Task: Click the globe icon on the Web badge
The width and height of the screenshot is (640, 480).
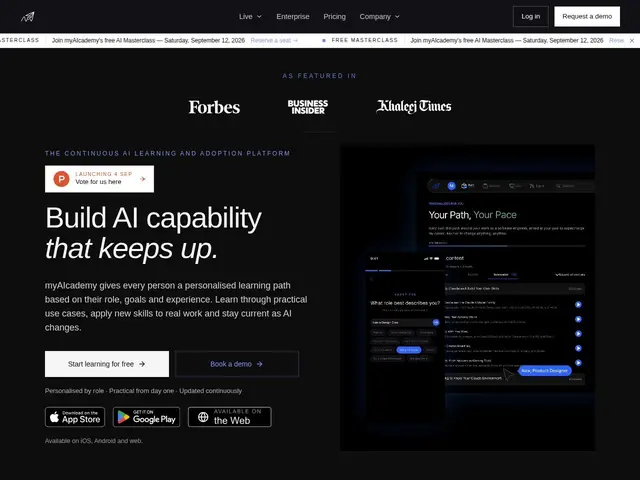Action: click(x=203, y=417)
